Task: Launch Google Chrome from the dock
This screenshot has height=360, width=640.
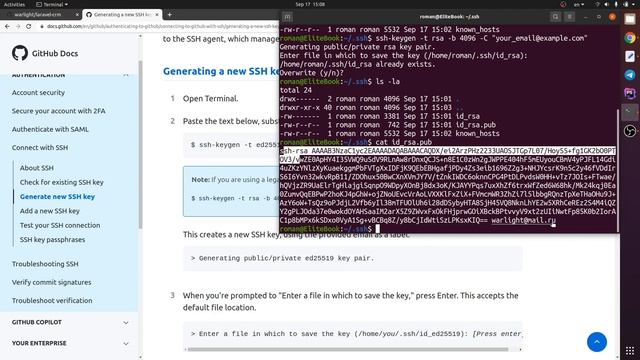Action: pyautogui.click(x=630, y=38)
